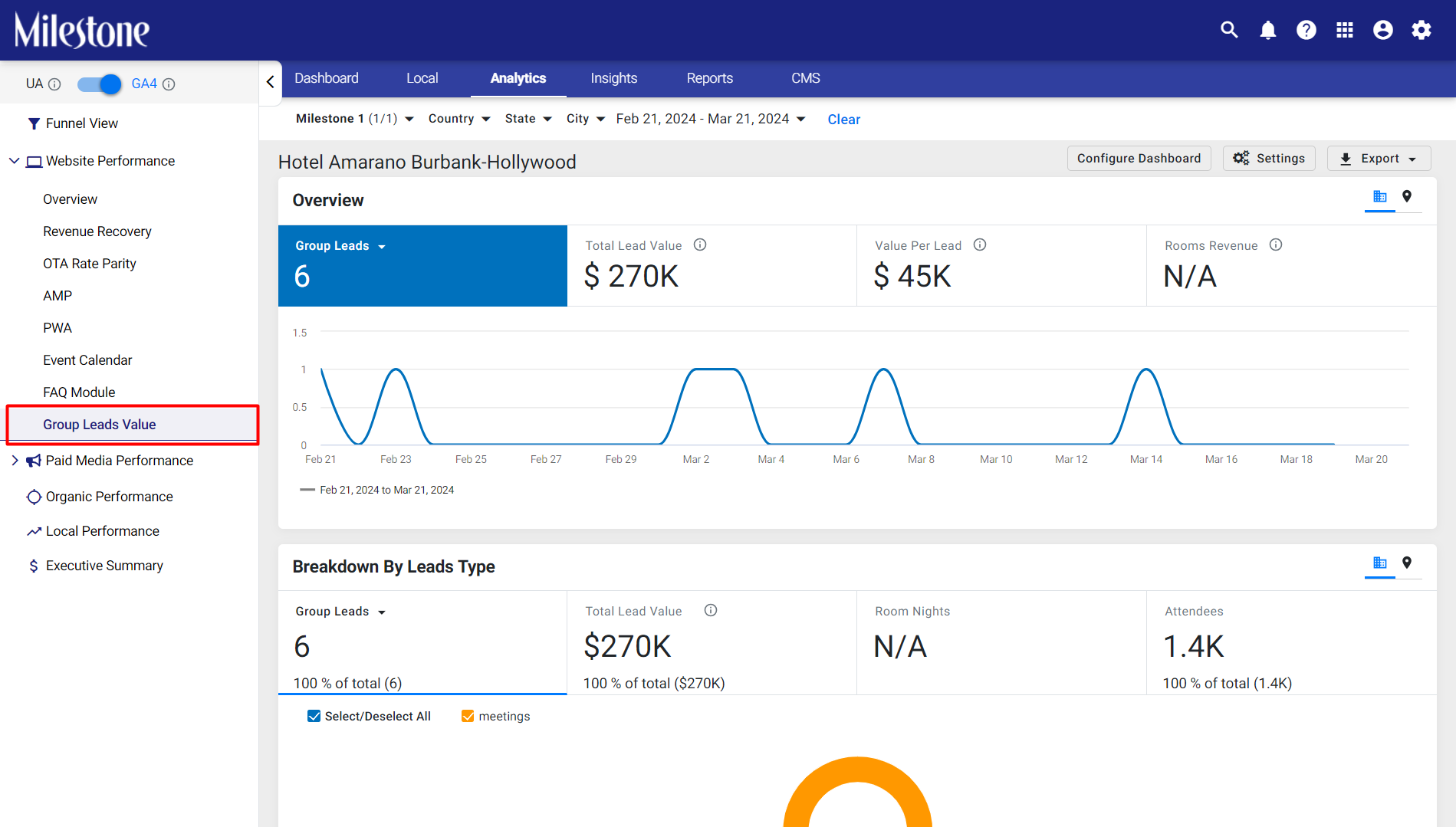Open AMP in the sidebar
The width and height of the screenshot is (1456, 827).
point(58,296)
